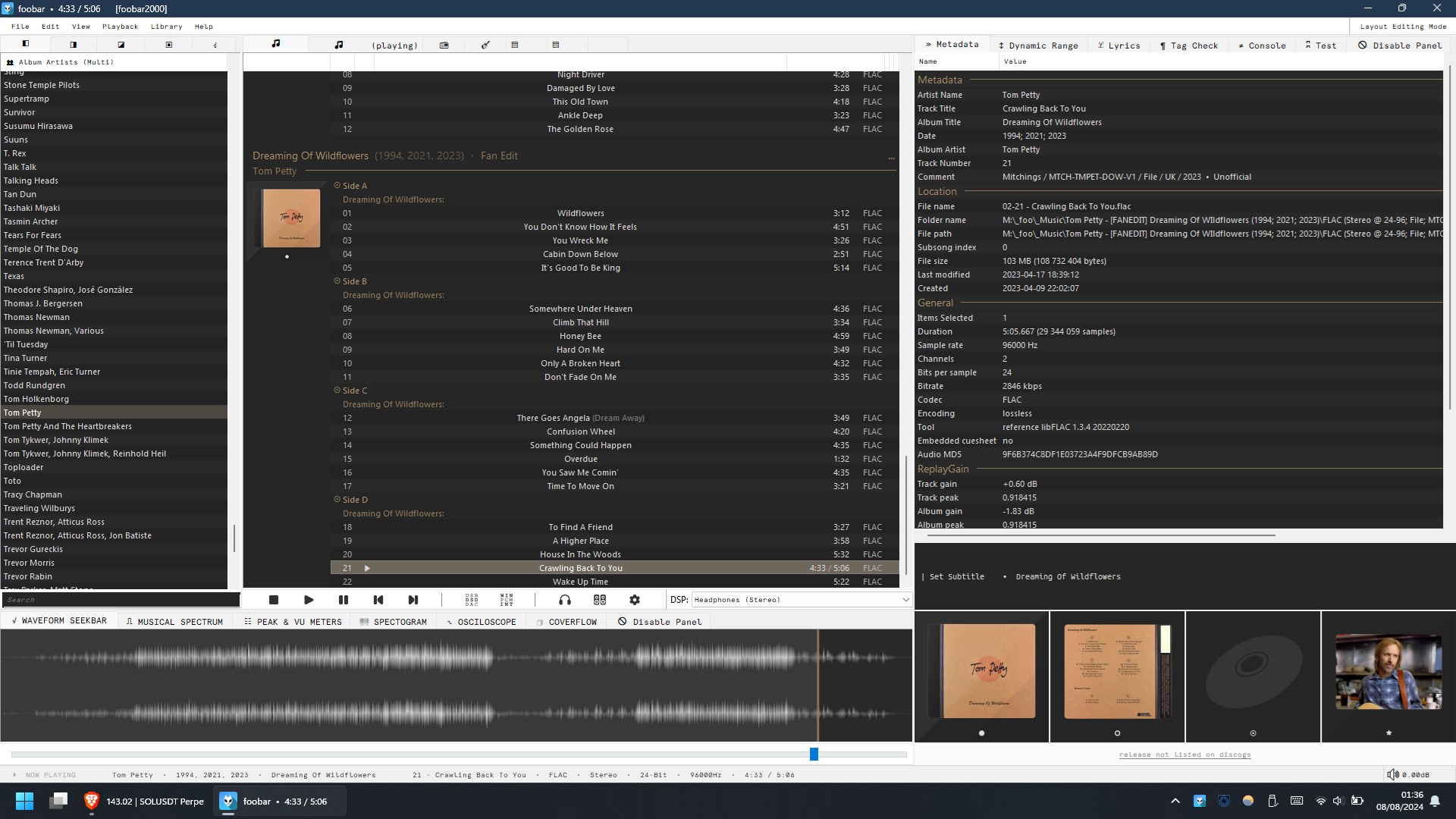Switch to Peak & VU Meters tab
The image size is (1456, 819).
(x=293, y=622)
